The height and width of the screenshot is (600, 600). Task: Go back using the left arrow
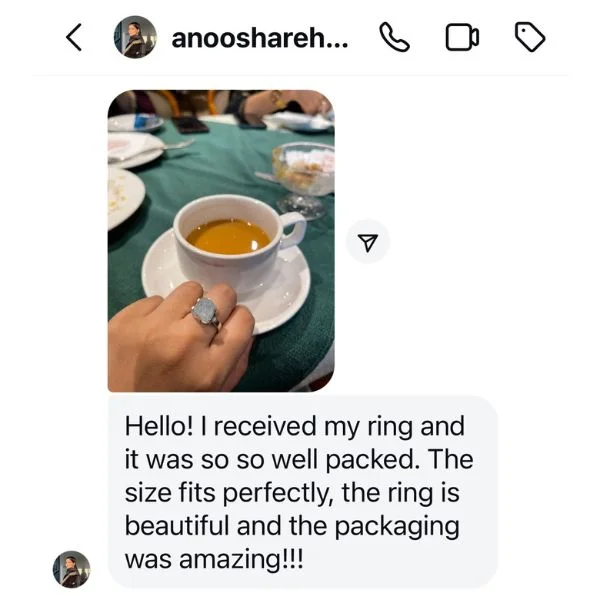click(x=73, y=37)
